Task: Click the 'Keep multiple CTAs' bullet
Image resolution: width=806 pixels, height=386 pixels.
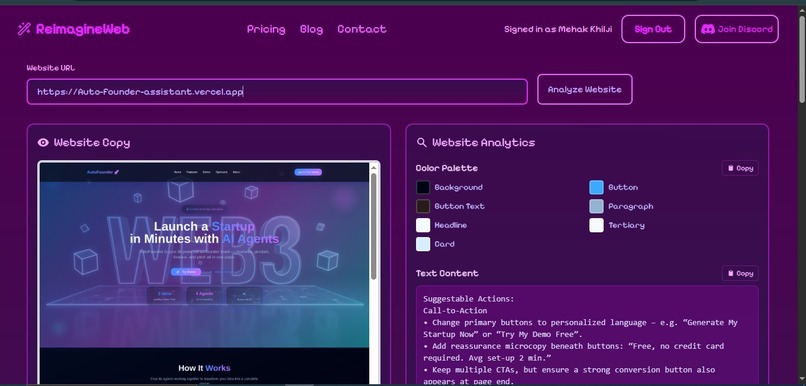Action: click(x=569, y=375)
